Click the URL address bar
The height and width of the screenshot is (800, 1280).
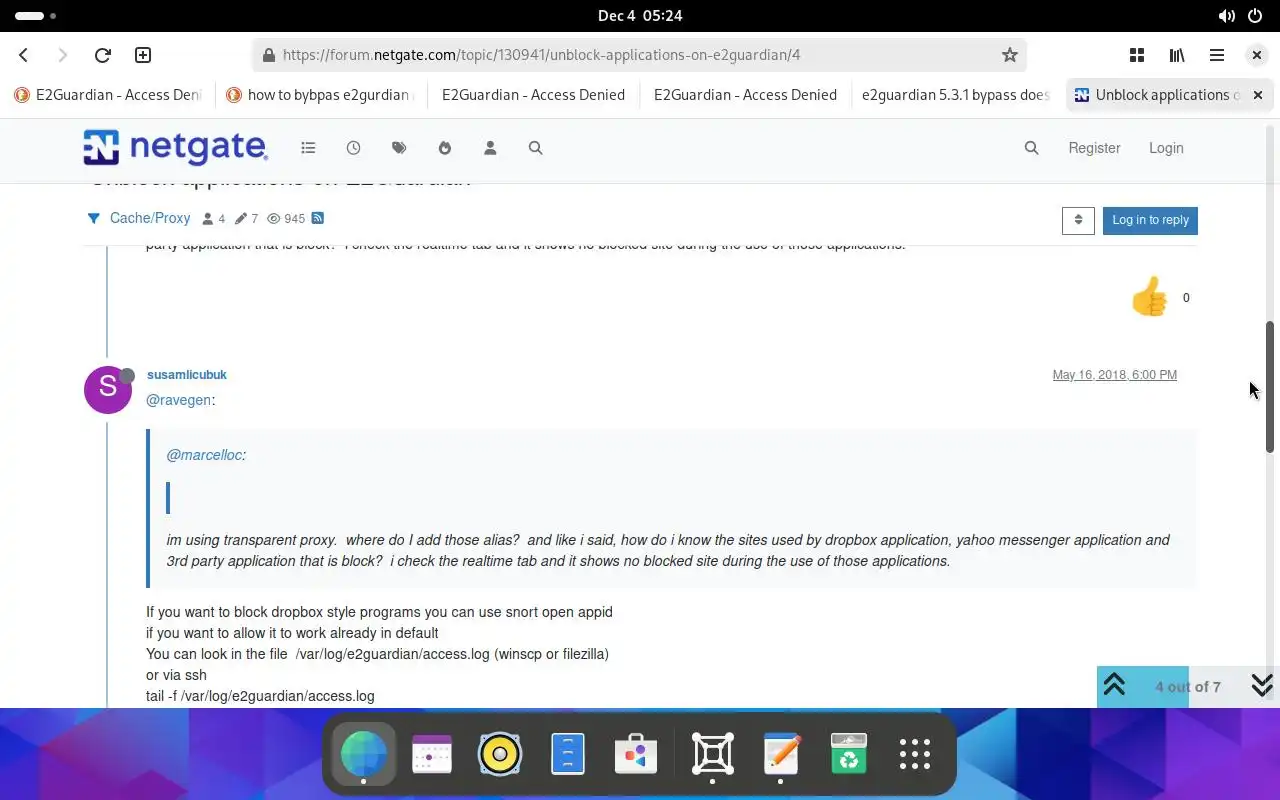[x=640, y=55]
